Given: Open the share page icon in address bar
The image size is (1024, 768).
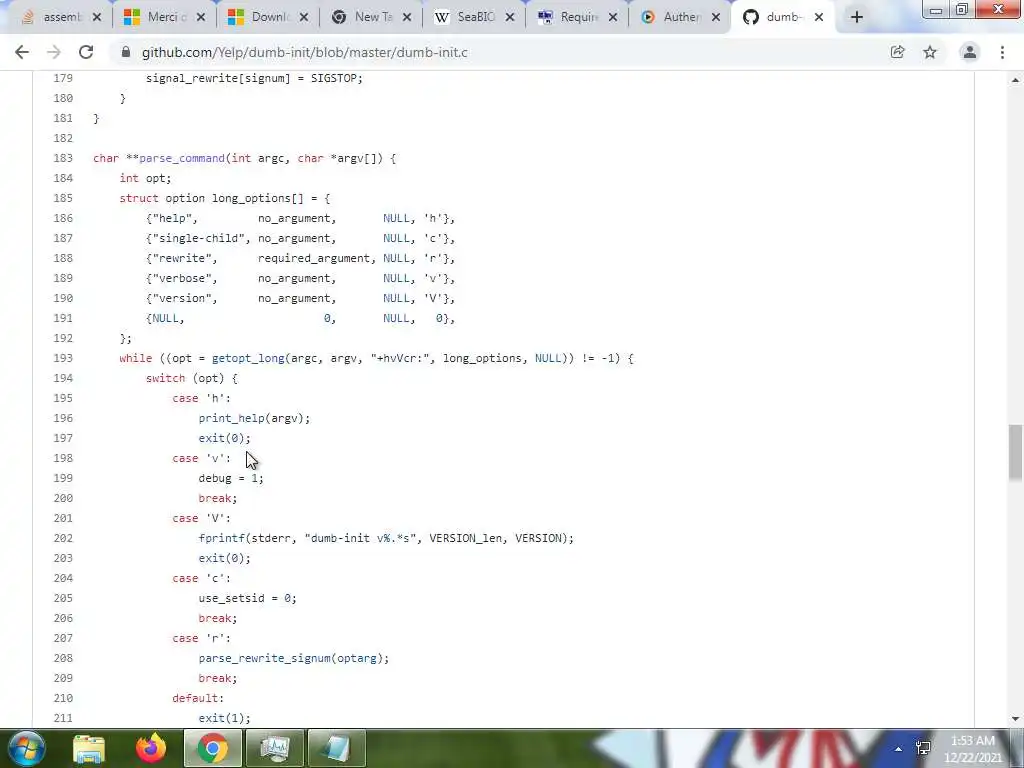Looking at the screenshot, I should point(897,52).
